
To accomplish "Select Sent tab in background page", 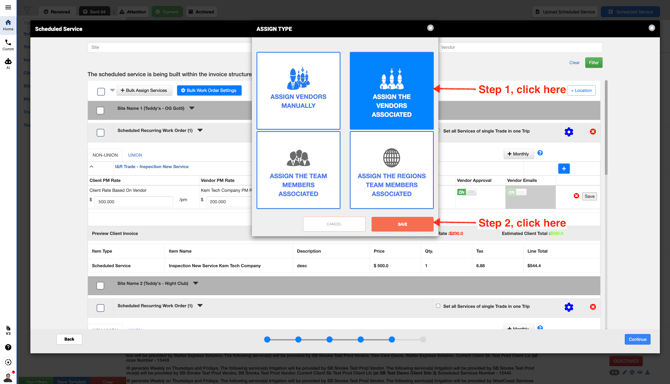I will point(94,12).
